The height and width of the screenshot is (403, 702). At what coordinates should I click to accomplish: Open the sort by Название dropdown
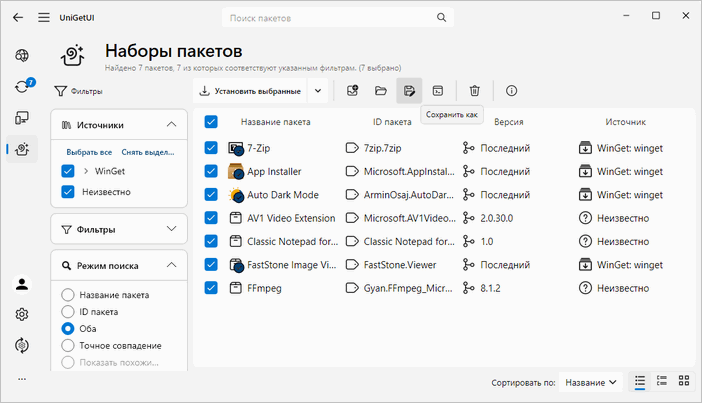pyautogui.click(x=591, y=382)
